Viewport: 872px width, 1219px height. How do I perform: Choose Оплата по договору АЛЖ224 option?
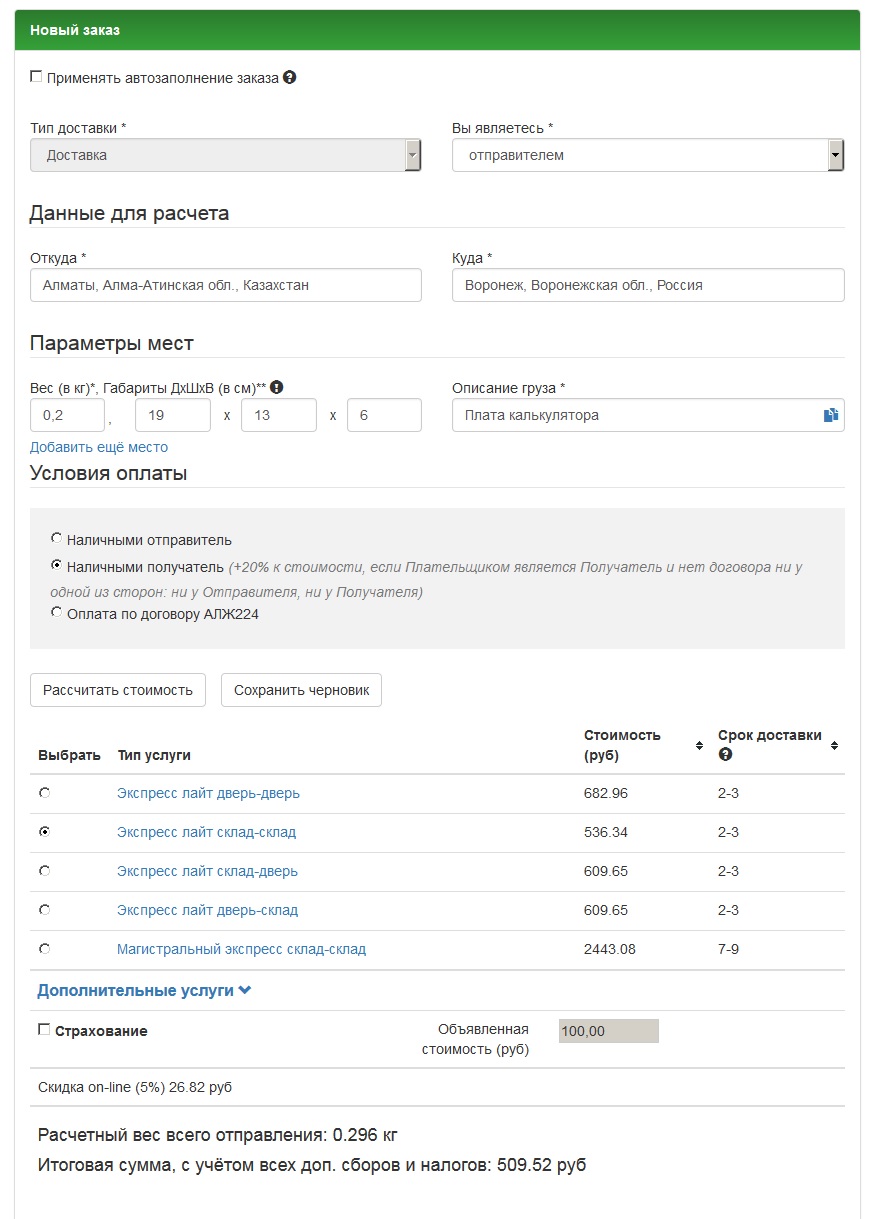56,612
